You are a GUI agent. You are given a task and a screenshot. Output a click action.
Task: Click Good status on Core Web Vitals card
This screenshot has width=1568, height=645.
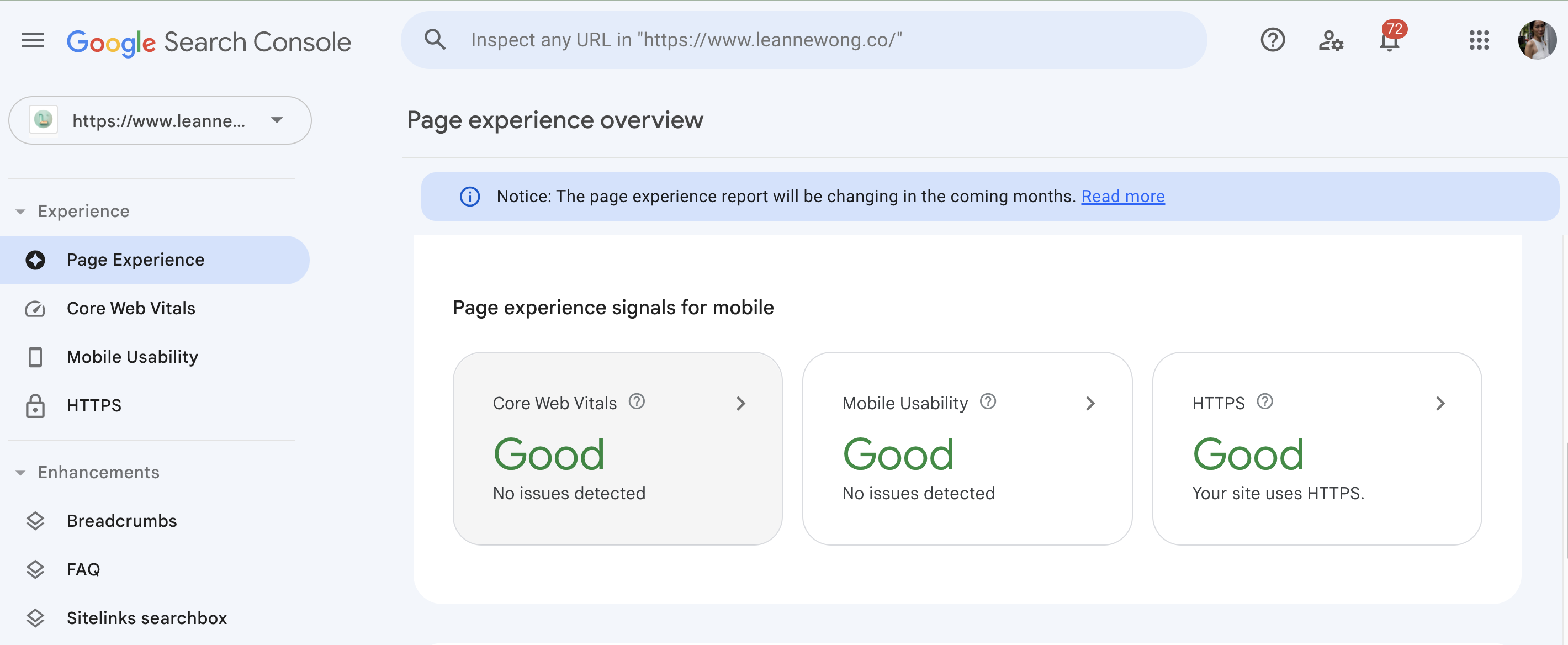point(549,454)
